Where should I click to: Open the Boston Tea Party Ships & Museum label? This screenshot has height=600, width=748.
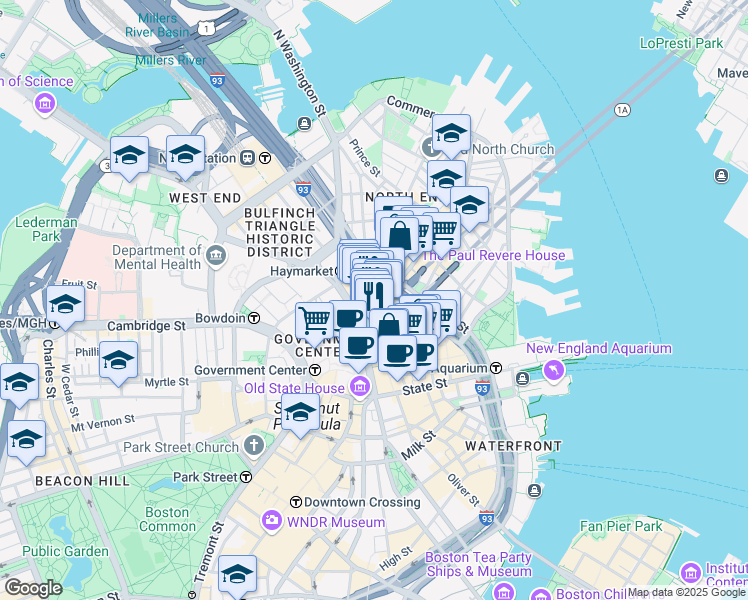(x=478, y=564)
